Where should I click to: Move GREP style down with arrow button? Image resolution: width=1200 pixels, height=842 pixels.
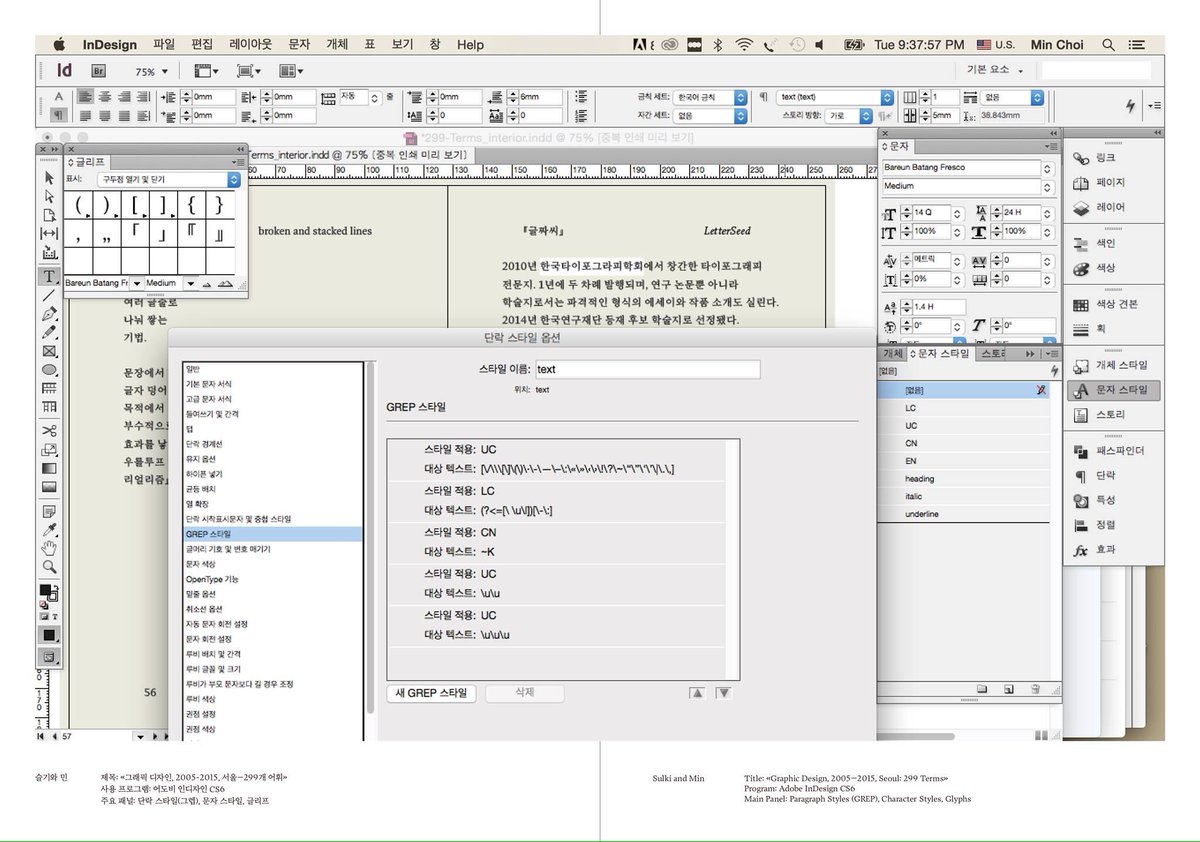pos(723,693)
